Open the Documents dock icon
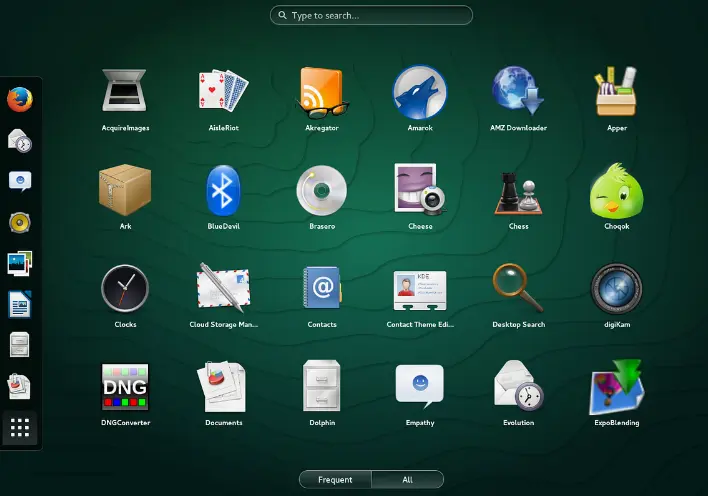Image resolution: width=708 pixels, height=496 pixels. click(x=19, y=387)
